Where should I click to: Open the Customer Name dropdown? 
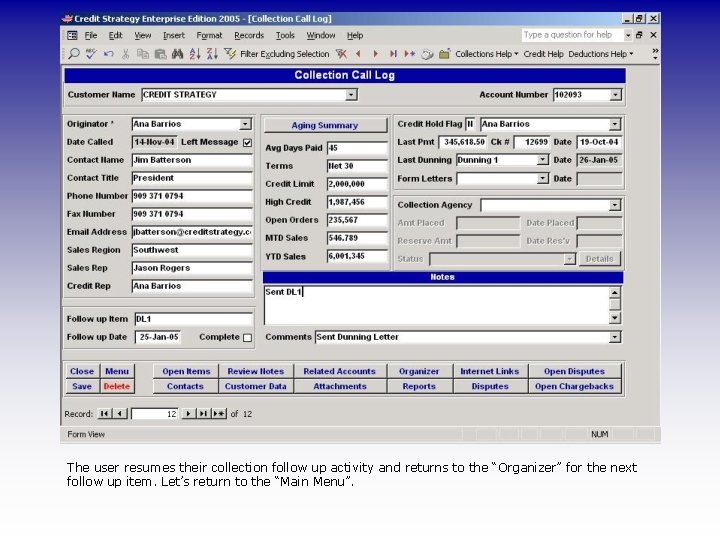351,95
